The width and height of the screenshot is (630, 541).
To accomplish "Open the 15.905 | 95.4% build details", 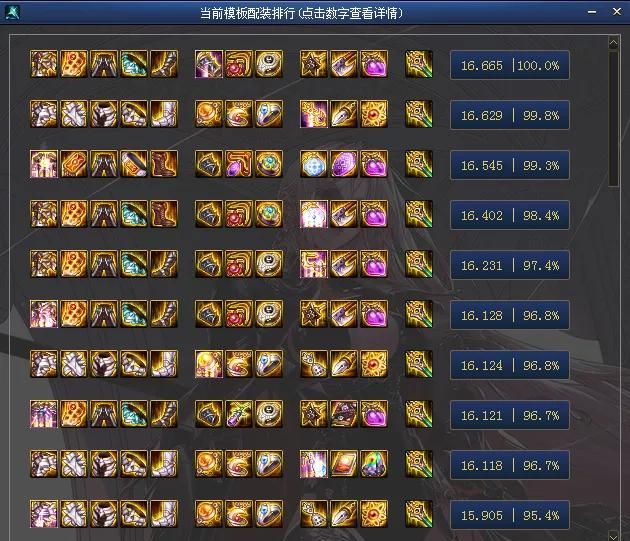I will coord(509,515).
